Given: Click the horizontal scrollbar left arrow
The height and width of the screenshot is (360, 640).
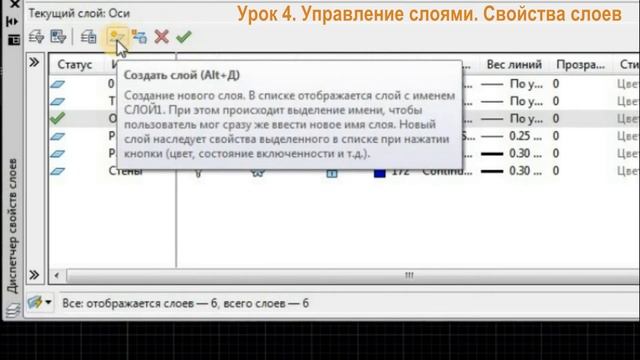Looking at the screenshot, I should 57,276.
